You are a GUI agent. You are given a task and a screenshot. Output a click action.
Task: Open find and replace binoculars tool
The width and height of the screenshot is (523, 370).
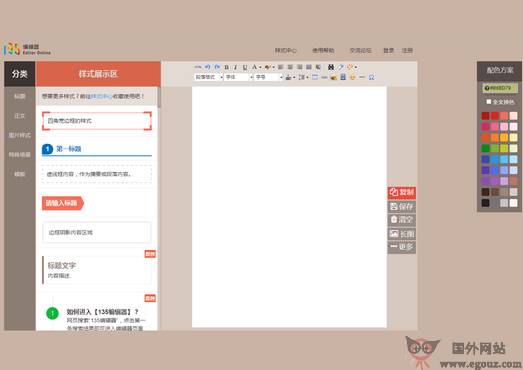click(x=331, y=67)
